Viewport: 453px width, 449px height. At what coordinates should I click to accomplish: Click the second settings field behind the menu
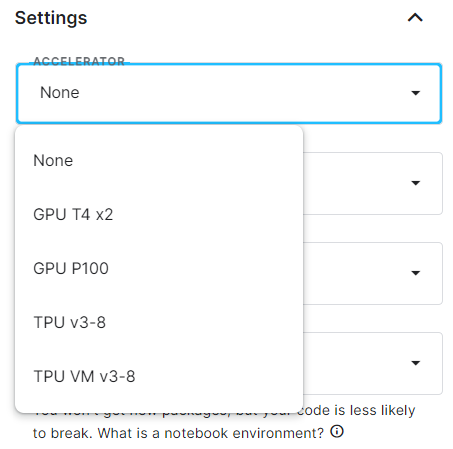pyautogui.click(x=373, y=183)
